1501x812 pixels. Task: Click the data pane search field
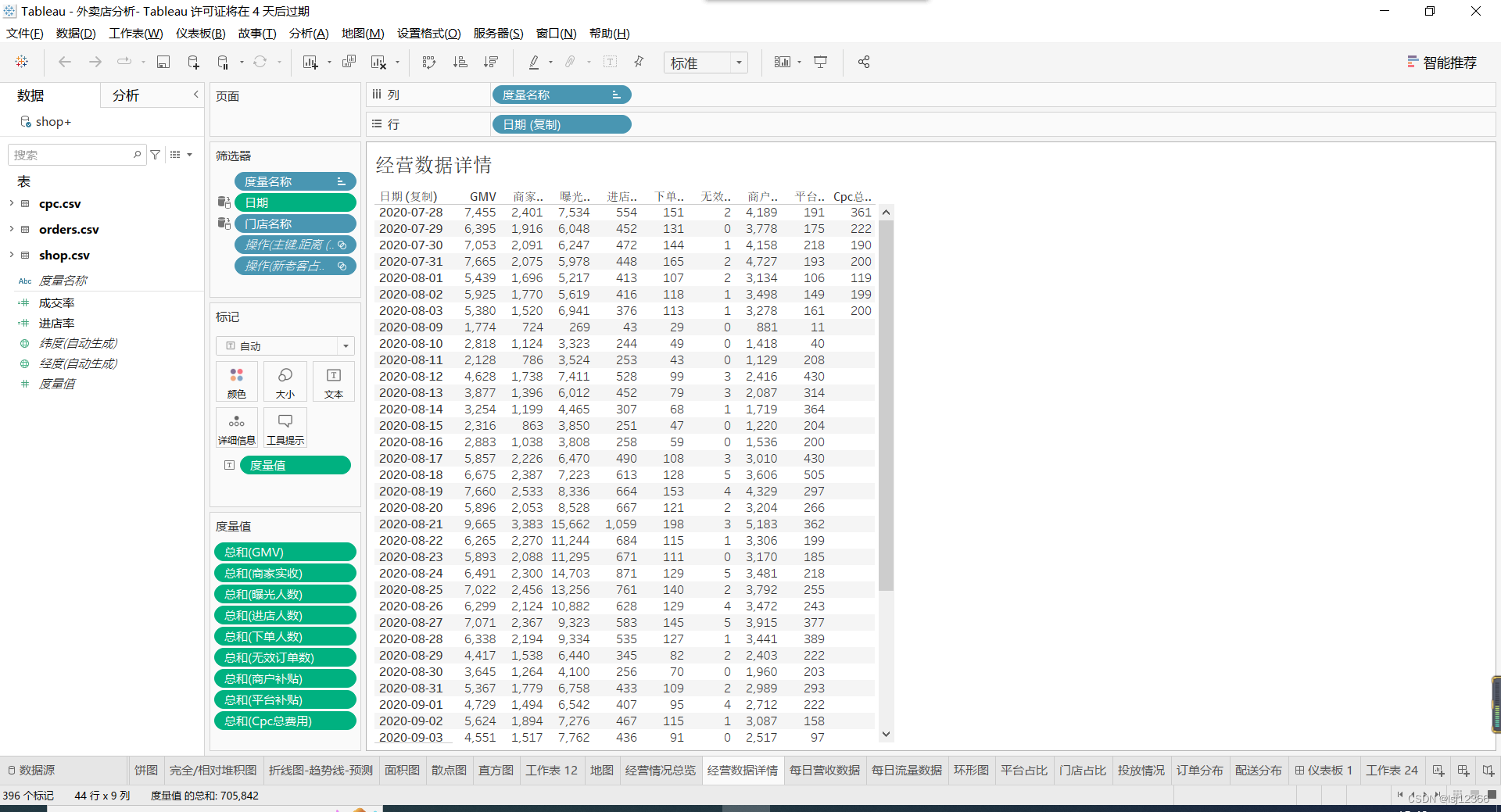76,155
